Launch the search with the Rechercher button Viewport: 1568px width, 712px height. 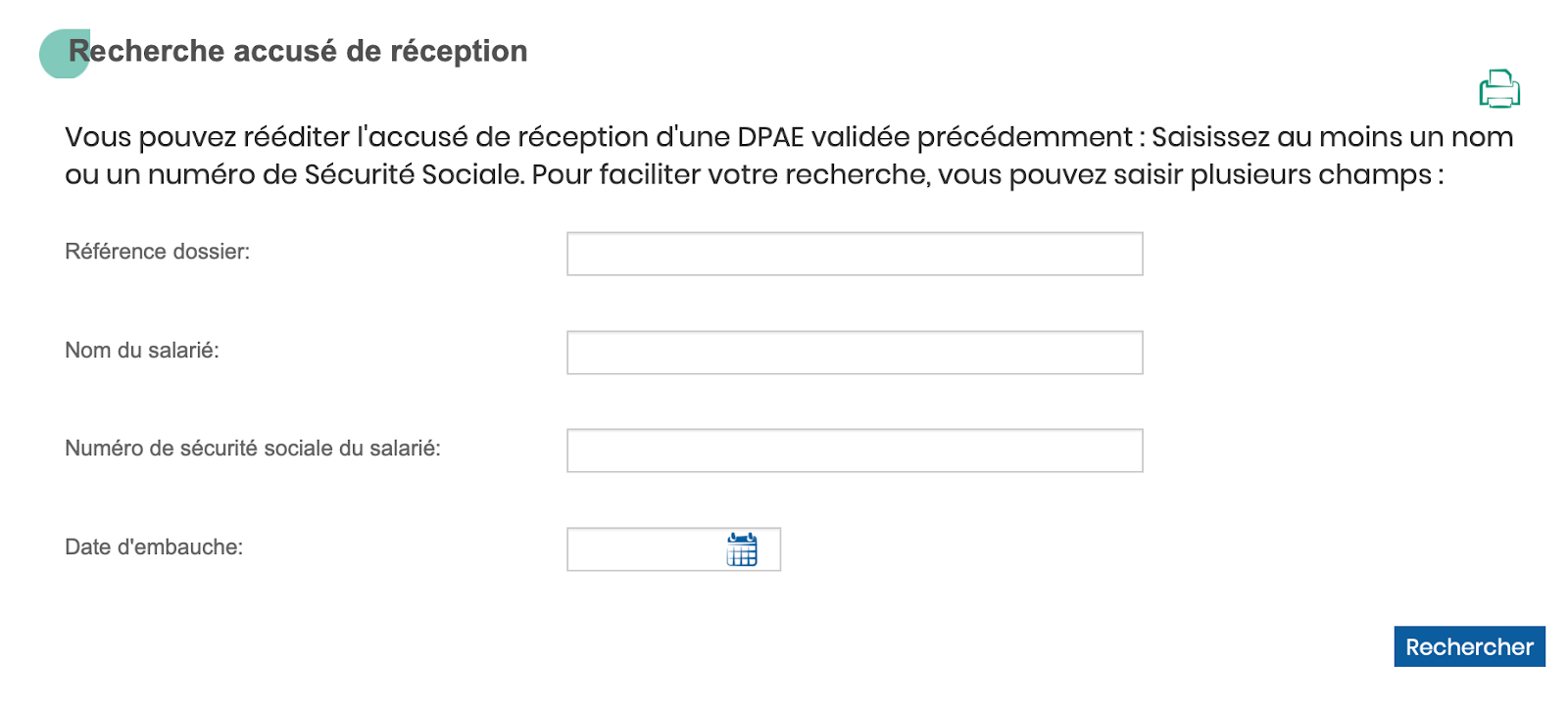[x=1469, y=646]
